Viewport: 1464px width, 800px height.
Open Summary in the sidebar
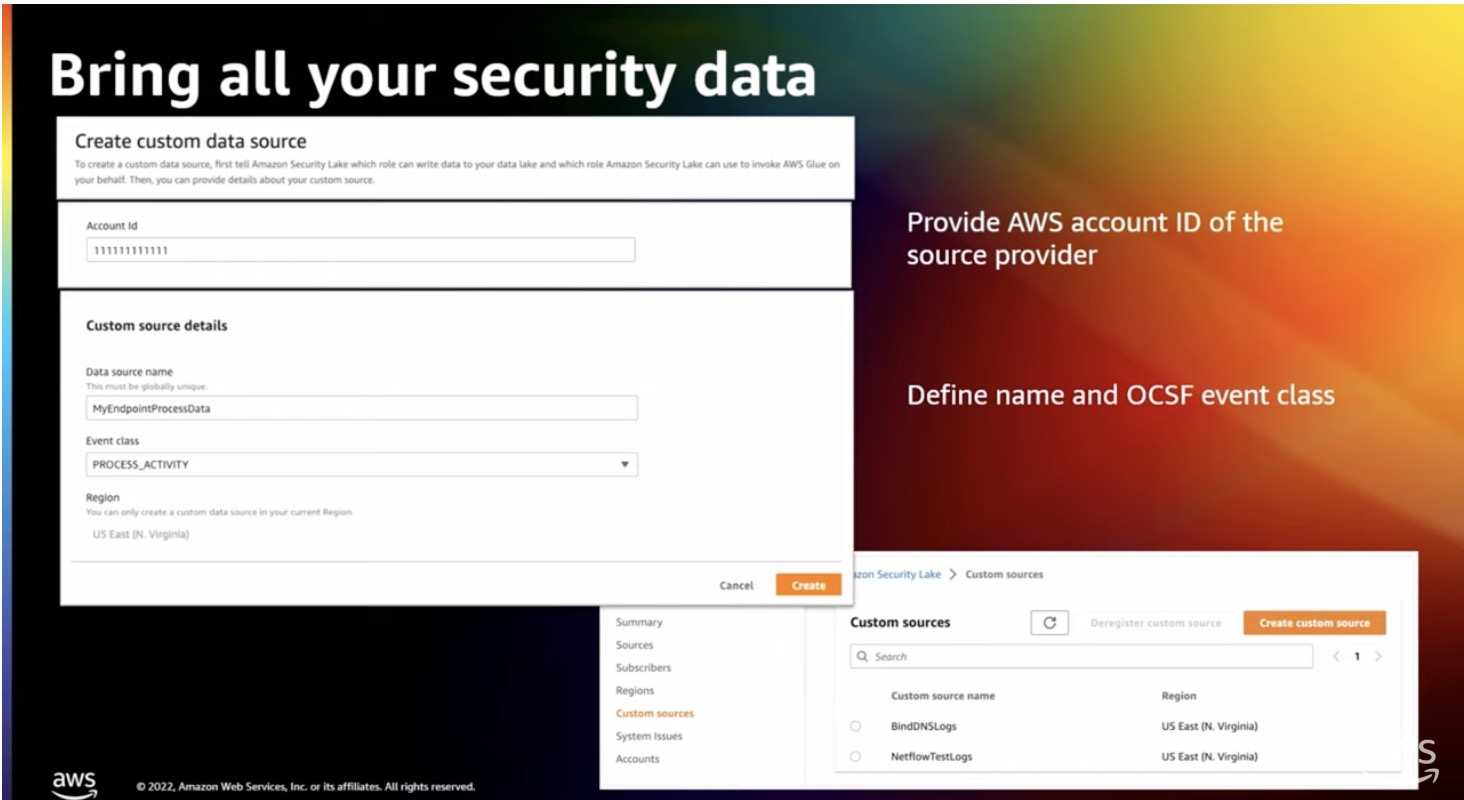click(x=639, y=621)
